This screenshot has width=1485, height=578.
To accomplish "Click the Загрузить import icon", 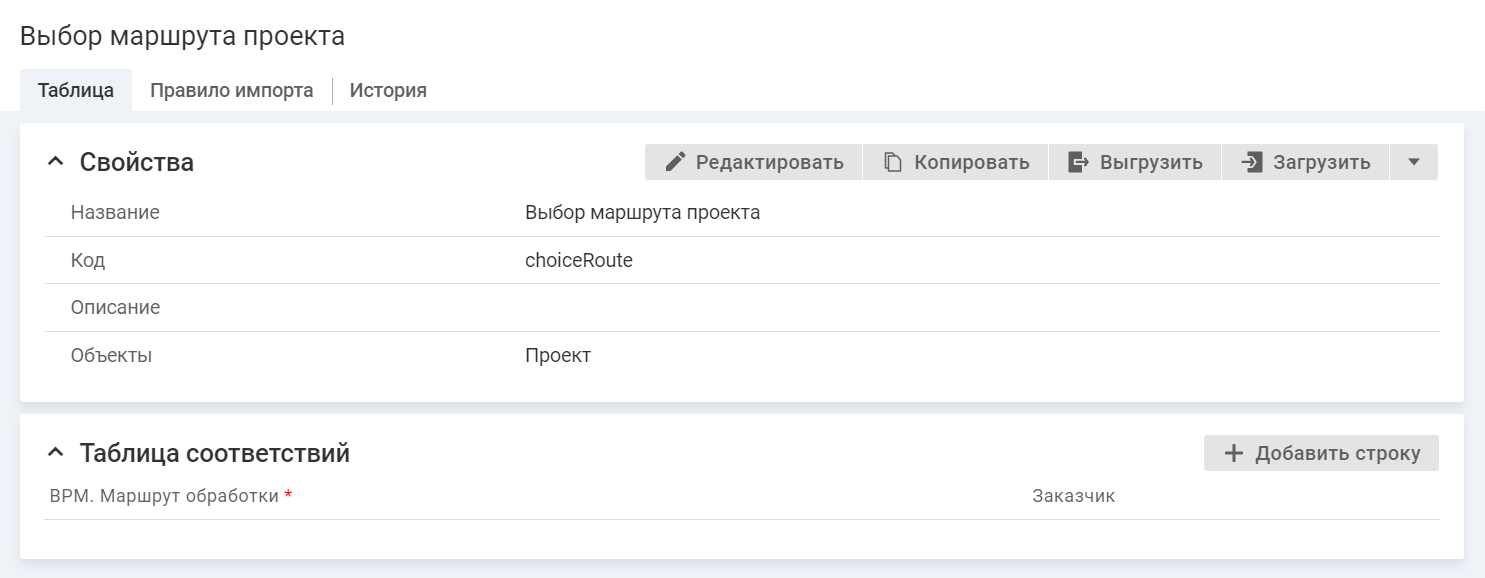I will (x=1252, y=162).
